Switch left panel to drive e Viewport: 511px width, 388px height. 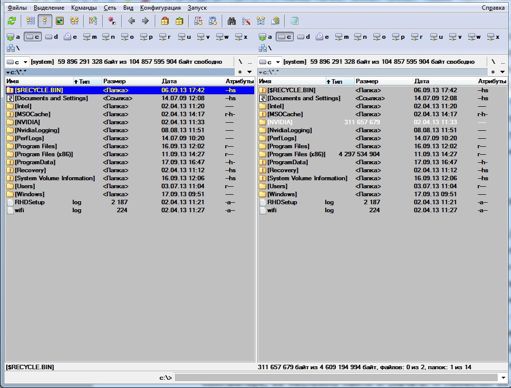coord(71,37)
